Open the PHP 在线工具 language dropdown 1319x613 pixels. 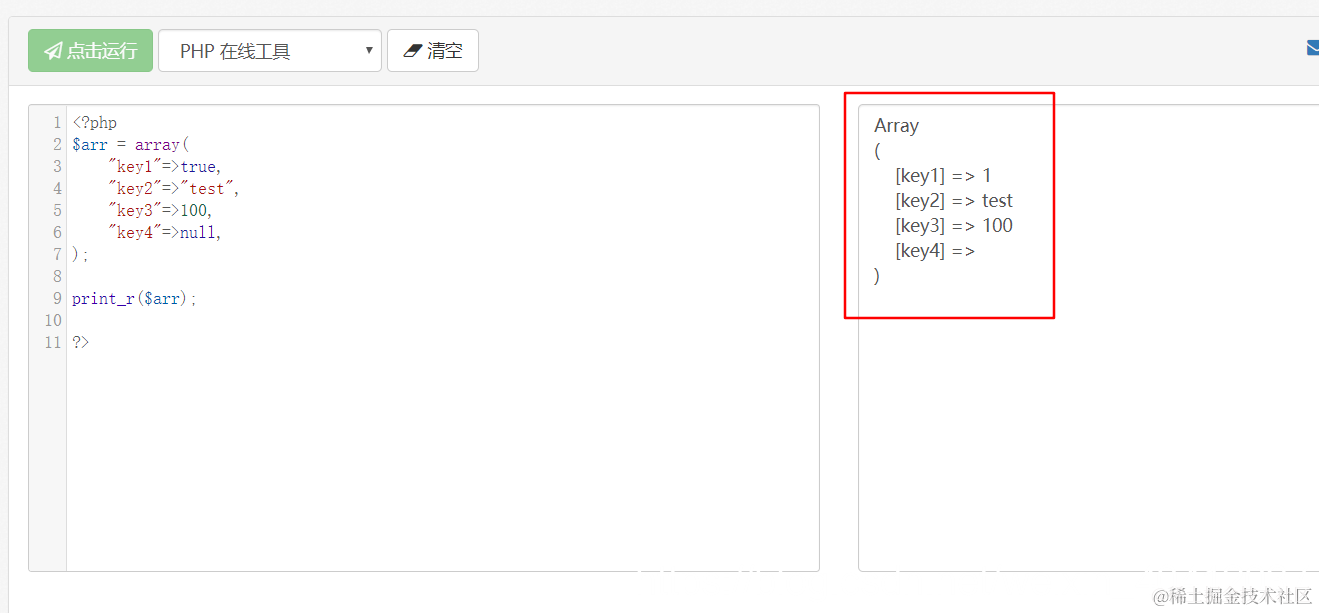(x=270, y=50)
